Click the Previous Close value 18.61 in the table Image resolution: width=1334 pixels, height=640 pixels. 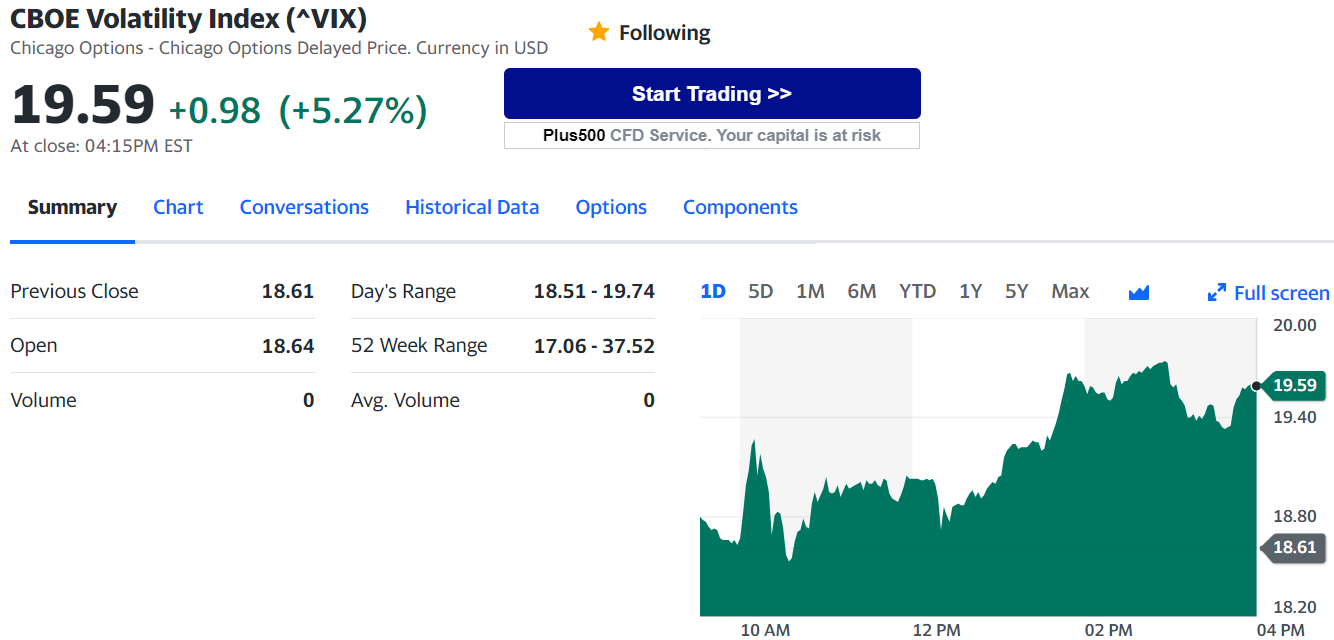coord(288,291)
